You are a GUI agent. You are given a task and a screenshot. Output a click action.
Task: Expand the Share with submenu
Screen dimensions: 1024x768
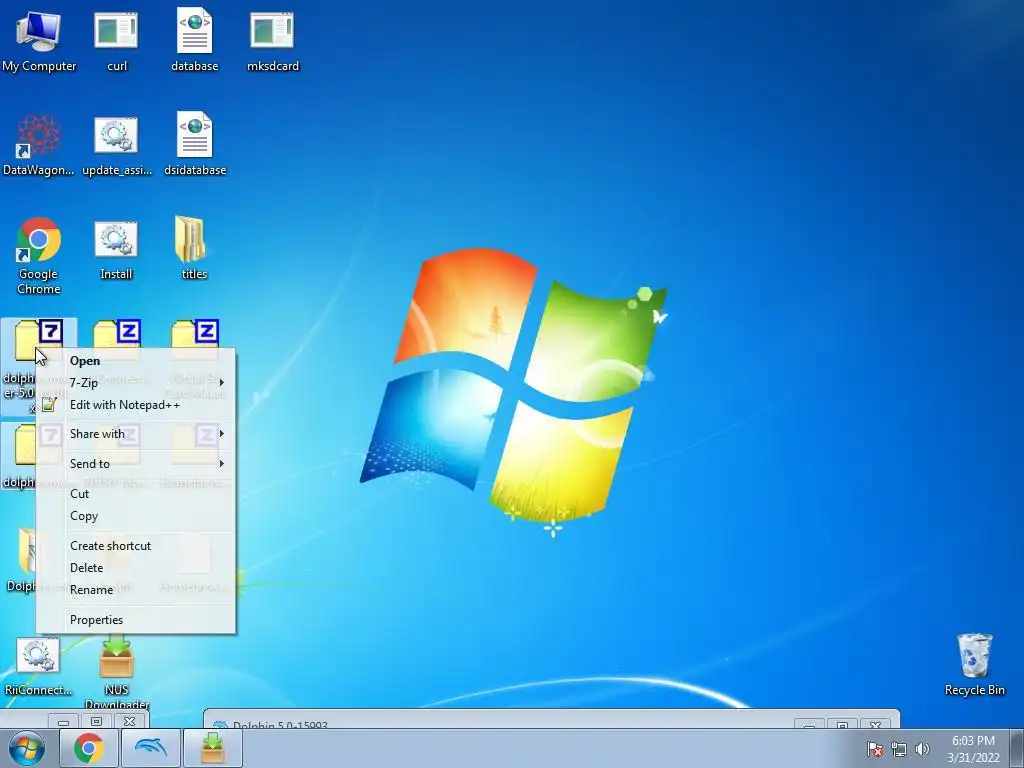[x=136, y=434]
